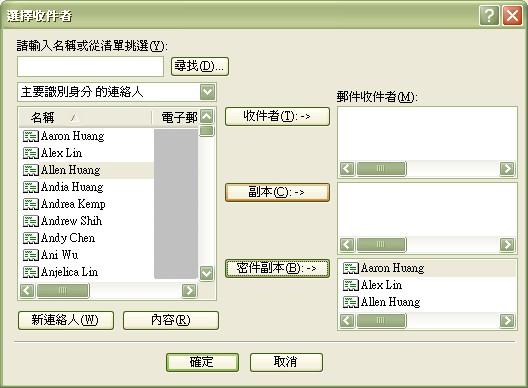Click the 副本 box horizontal scrollbar thumb
This screenshot has width=528, height=388.
point(381,245)
